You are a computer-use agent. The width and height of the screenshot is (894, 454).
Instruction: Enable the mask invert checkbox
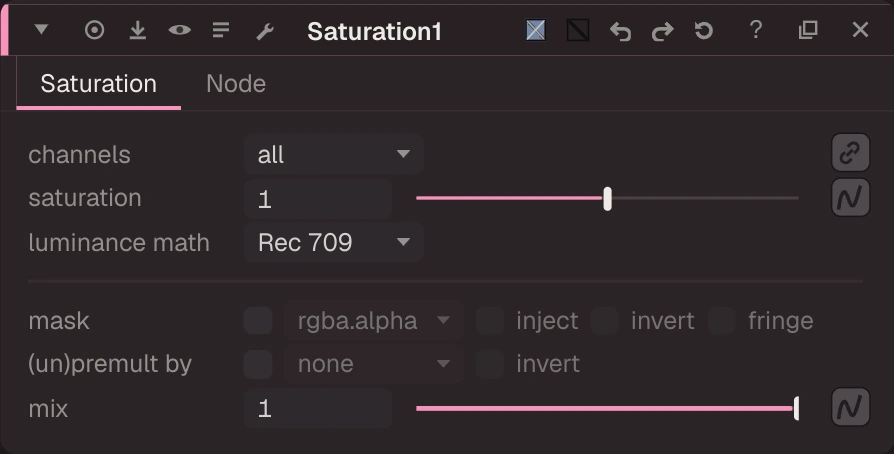605,321
